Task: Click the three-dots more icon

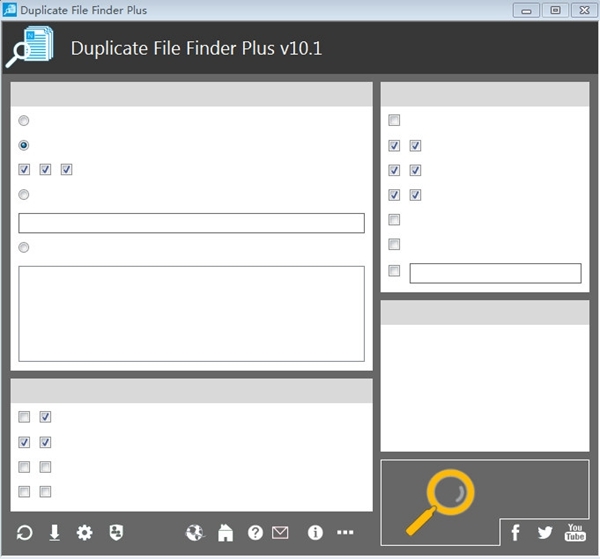Action: 345,532
